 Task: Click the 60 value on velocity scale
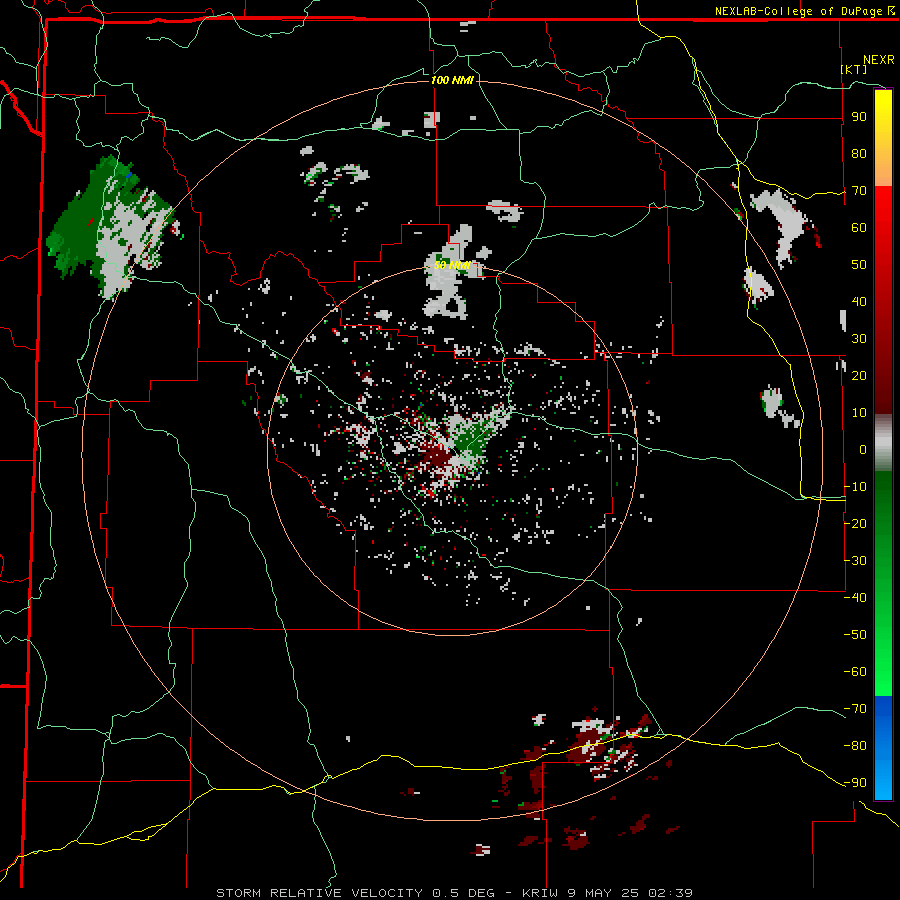pos(859,228)
